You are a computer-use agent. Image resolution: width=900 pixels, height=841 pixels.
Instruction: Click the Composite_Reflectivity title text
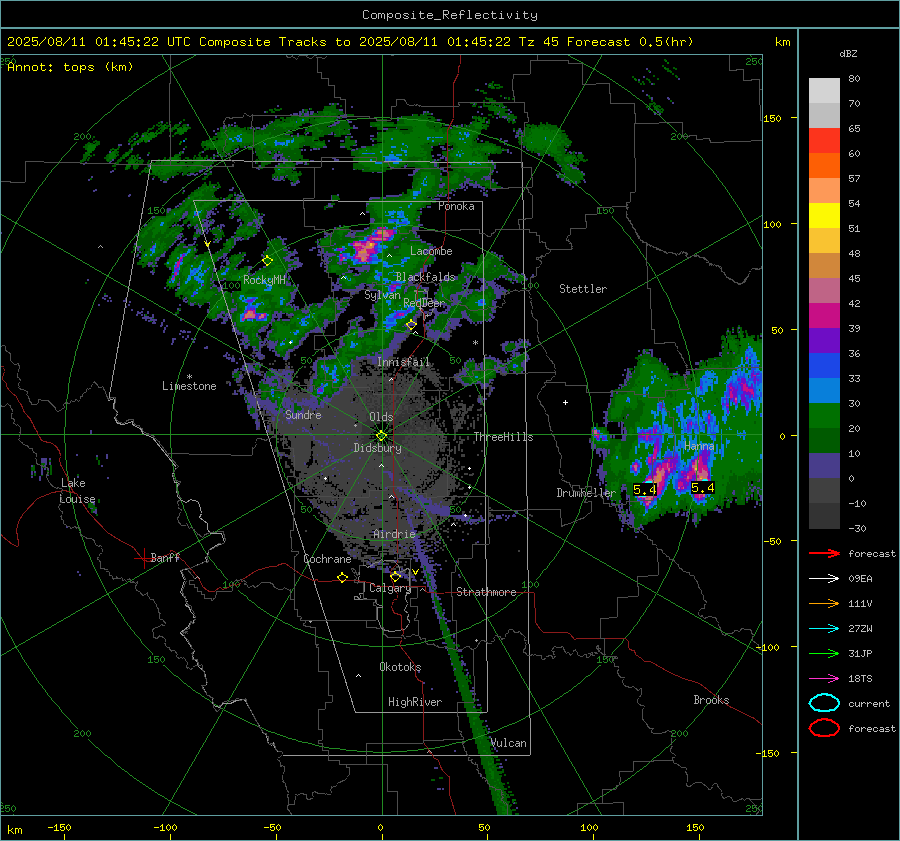pos(449,15)
